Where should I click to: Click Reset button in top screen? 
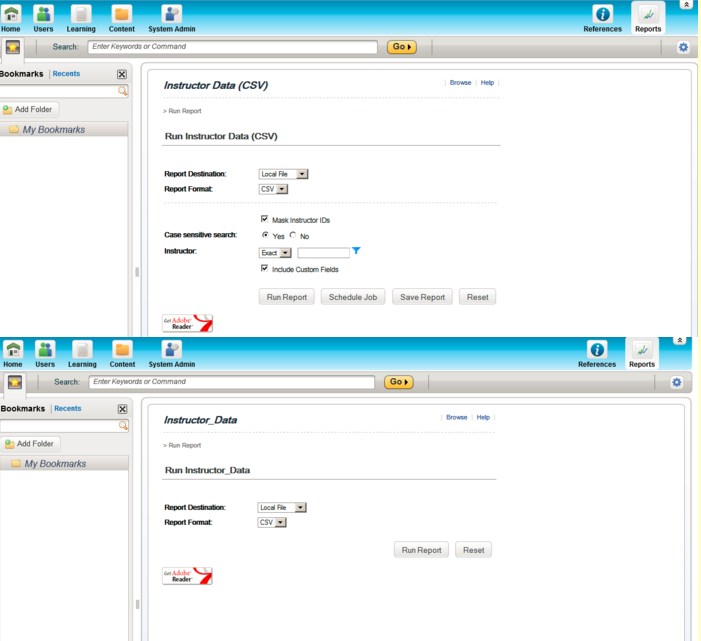pos(477,297)
